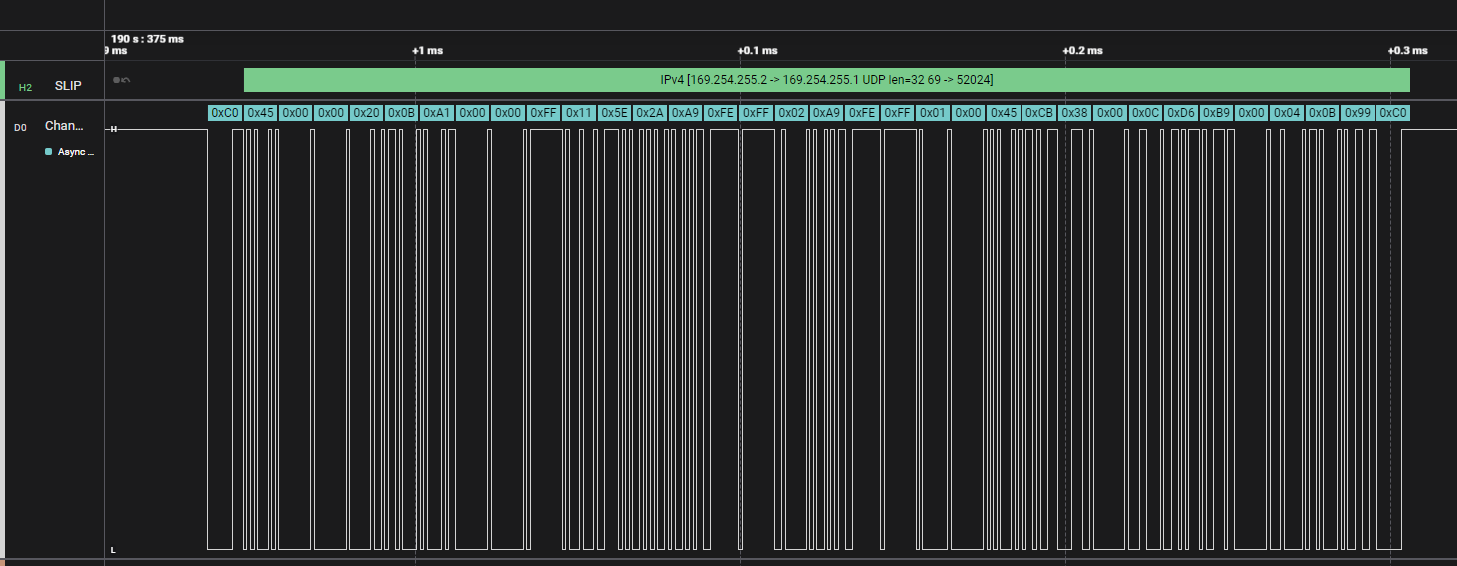Click the +0.2 ms time ruler marker
The width and height of the screenshot is (1457, 566).
pyautogui.click(x=1082, y=51)
